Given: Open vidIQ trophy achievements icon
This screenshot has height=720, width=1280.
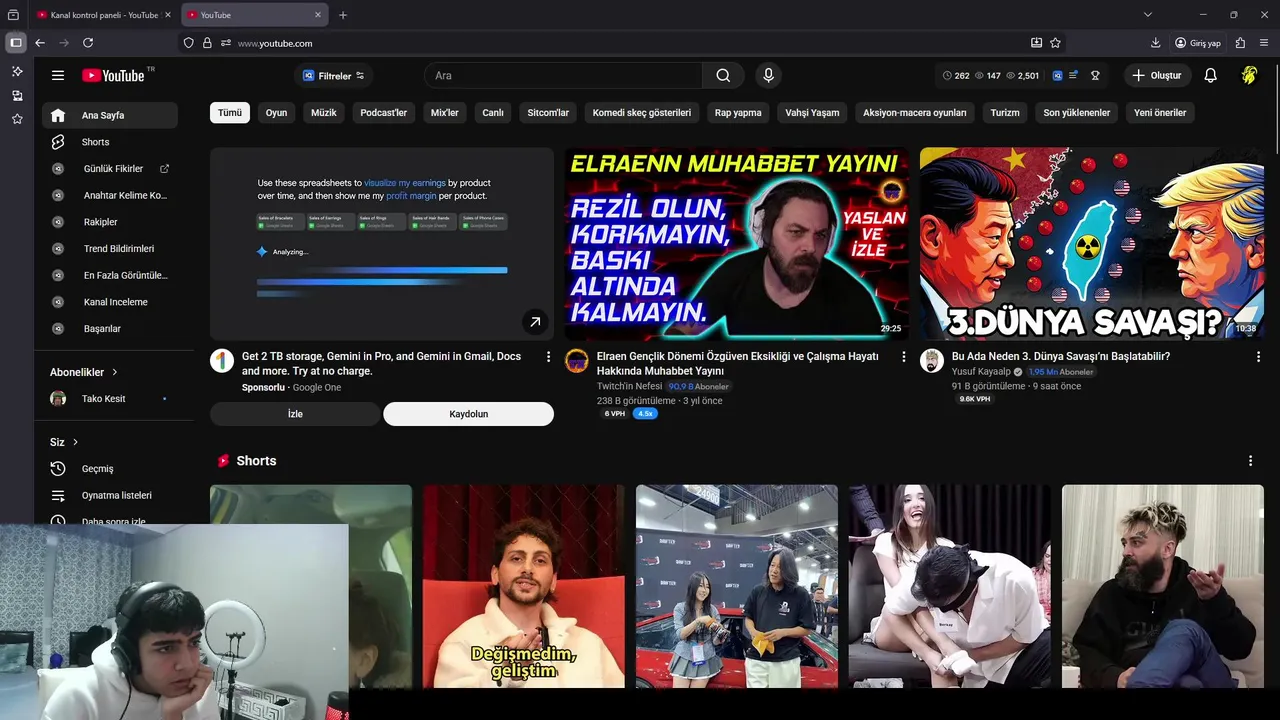Looking at the screenshot, I should 1095,75.
